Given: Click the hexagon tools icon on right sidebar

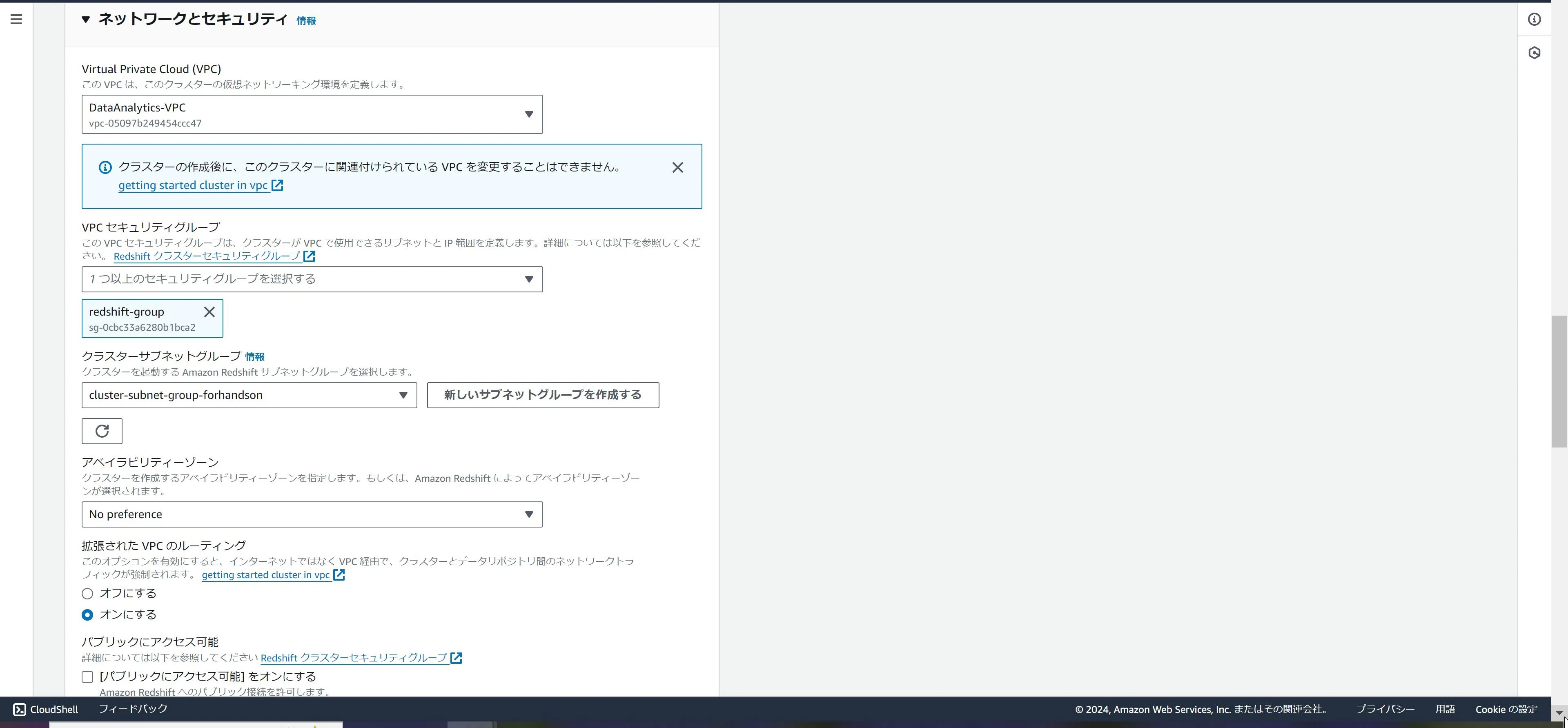Looking at the screenshot, I should pyautogui.click(x=1534, y=53).
